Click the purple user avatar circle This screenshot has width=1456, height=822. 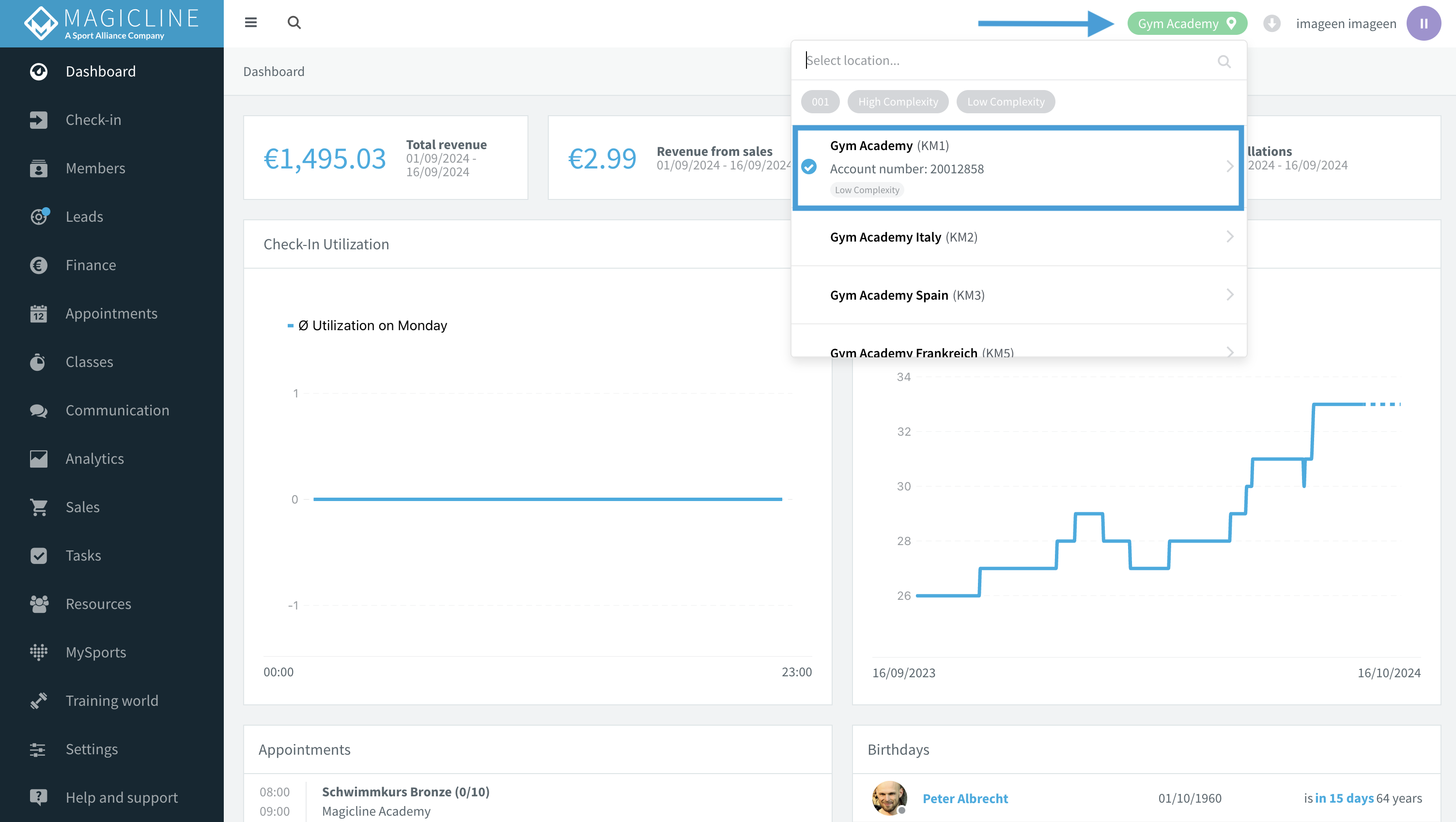point(1423,23)
